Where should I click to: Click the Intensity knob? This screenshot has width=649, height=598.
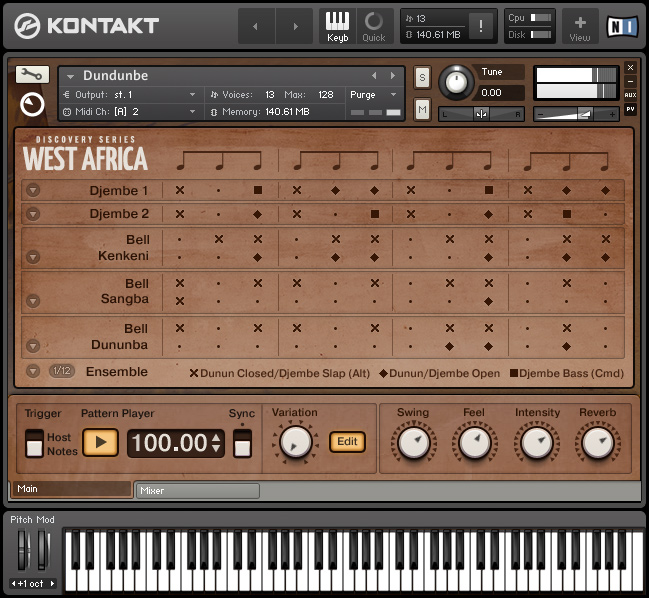coord(536,442)
